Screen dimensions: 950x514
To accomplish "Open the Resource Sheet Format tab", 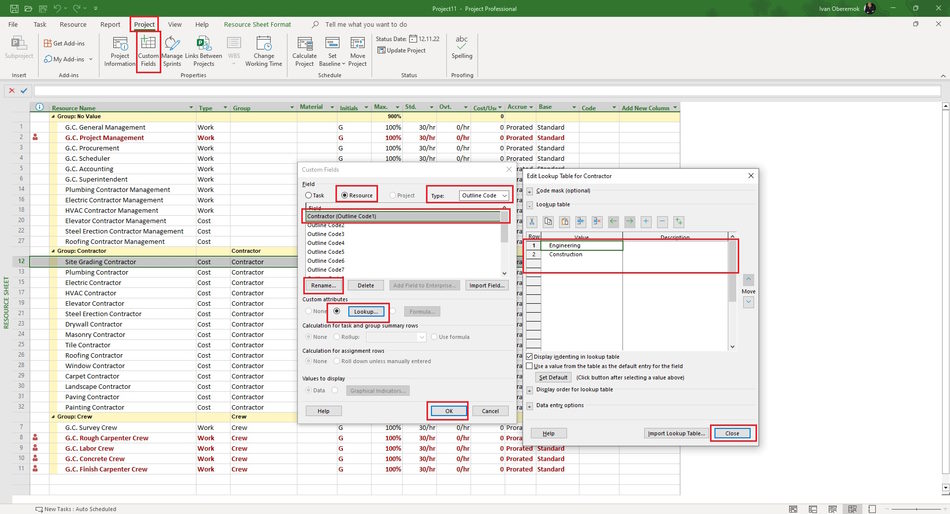I will point(257,24).
